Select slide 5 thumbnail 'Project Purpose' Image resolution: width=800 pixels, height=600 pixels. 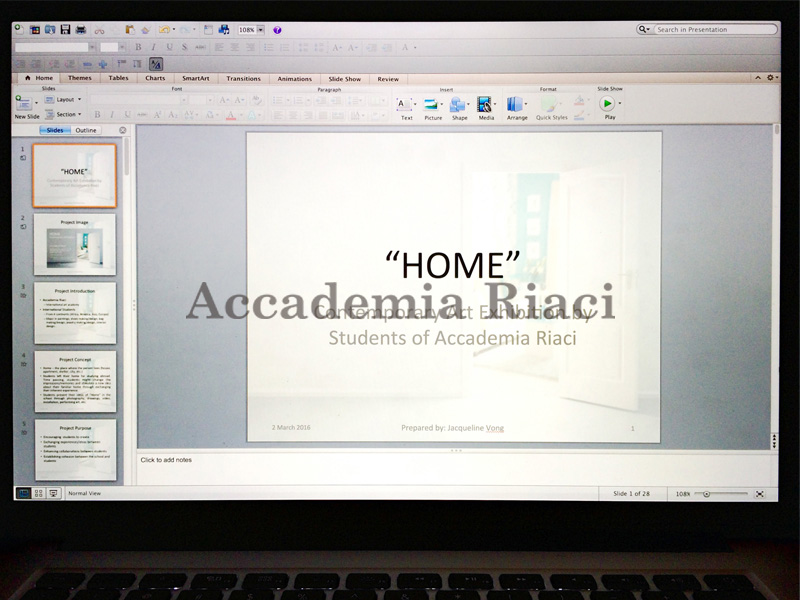pyautogui.click(x=76, y=450)
